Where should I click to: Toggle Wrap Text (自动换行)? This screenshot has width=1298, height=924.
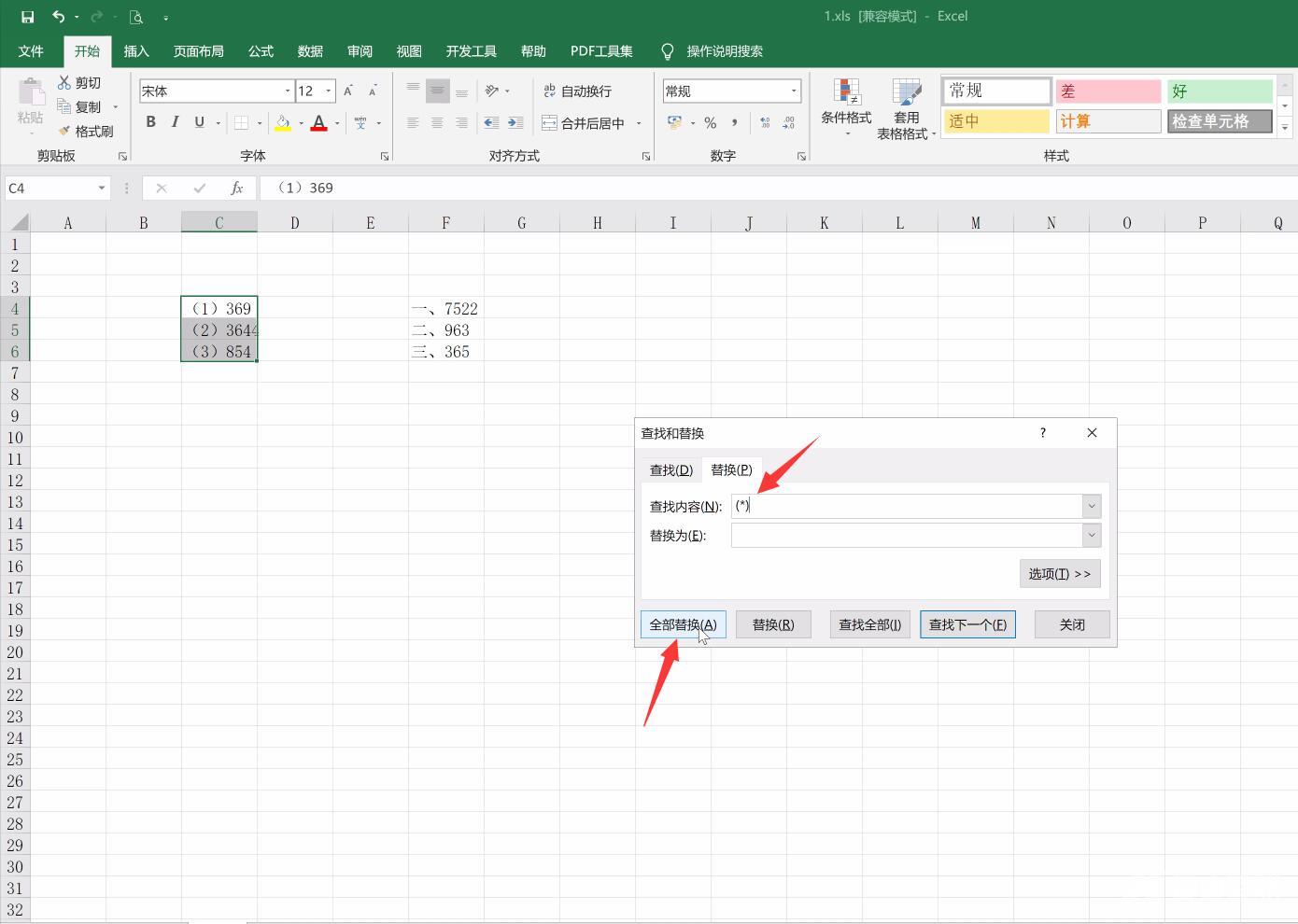coord(577,91)
